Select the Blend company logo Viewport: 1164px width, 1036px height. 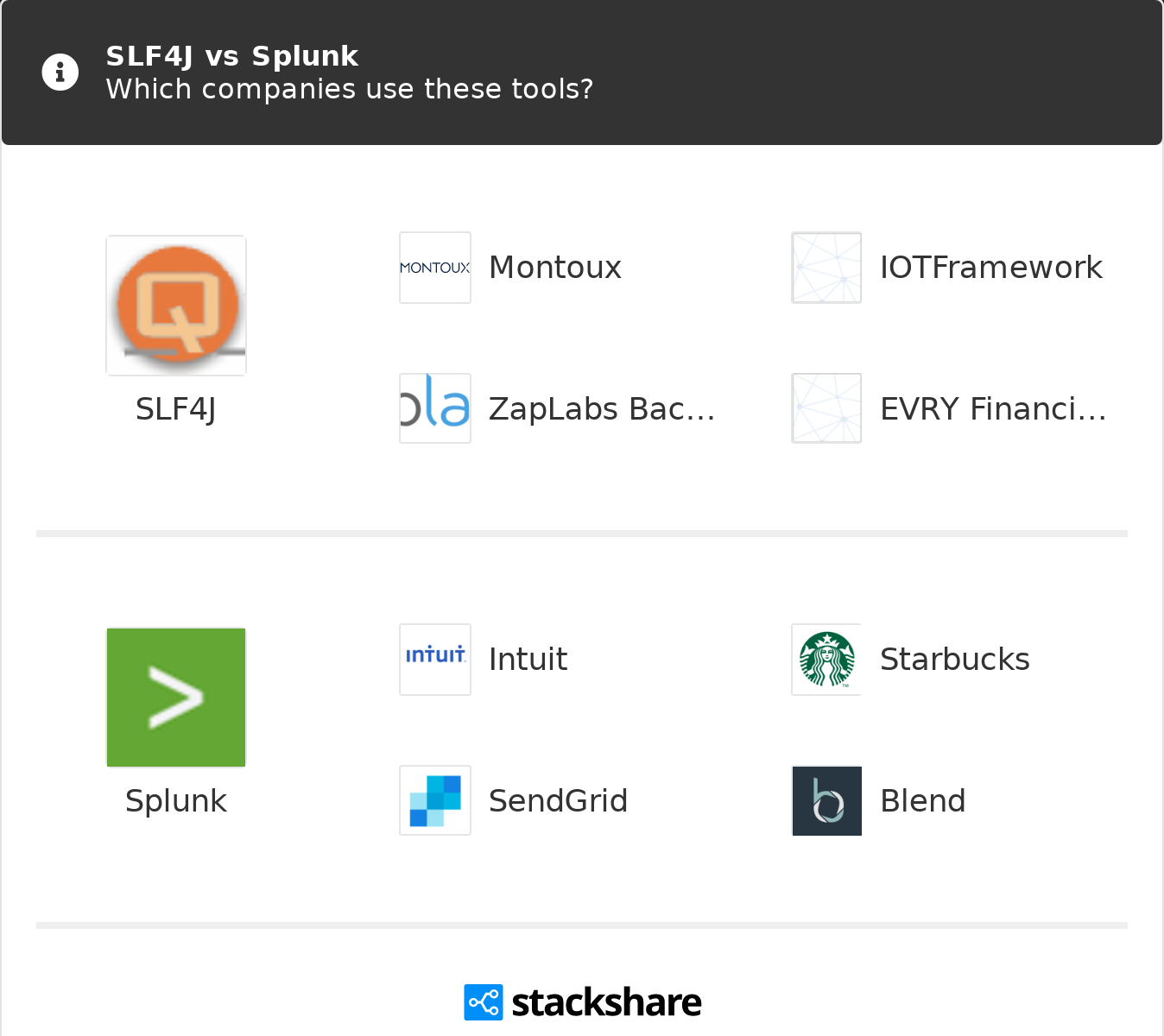(x=826, y=800)
